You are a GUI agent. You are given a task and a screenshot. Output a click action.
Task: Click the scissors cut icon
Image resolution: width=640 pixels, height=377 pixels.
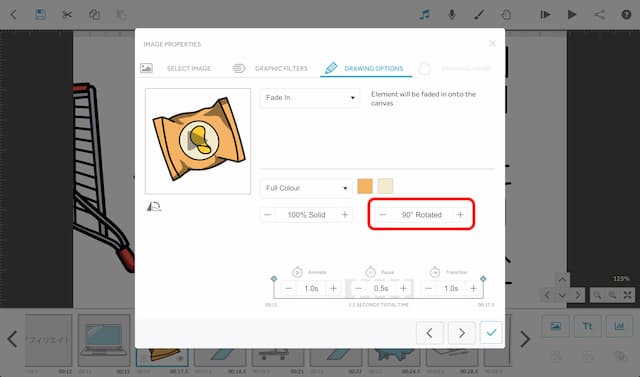[67, 15]
